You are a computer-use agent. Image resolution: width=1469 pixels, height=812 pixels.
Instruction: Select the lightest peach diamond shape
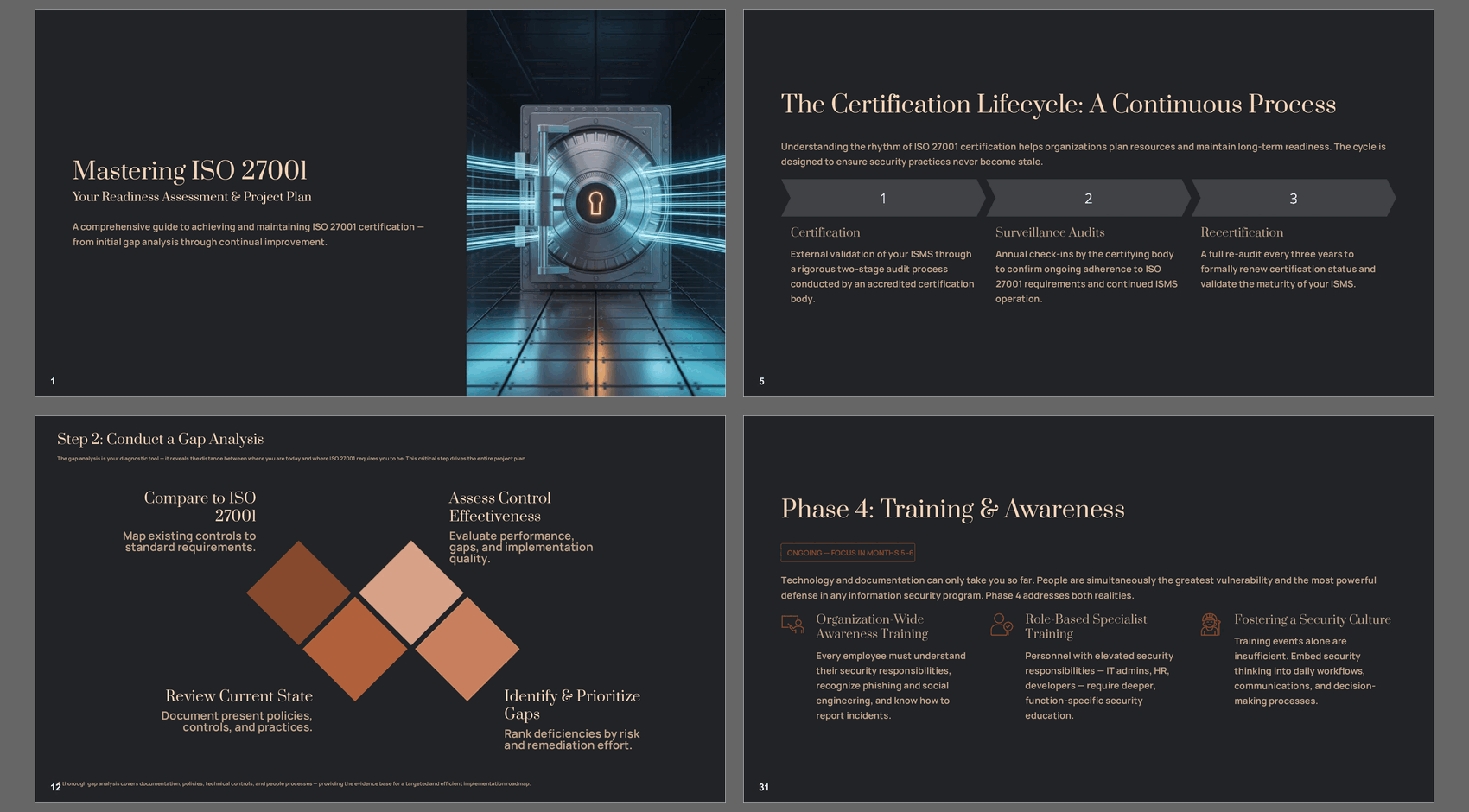pyautogui.click(x=411, y=593)
